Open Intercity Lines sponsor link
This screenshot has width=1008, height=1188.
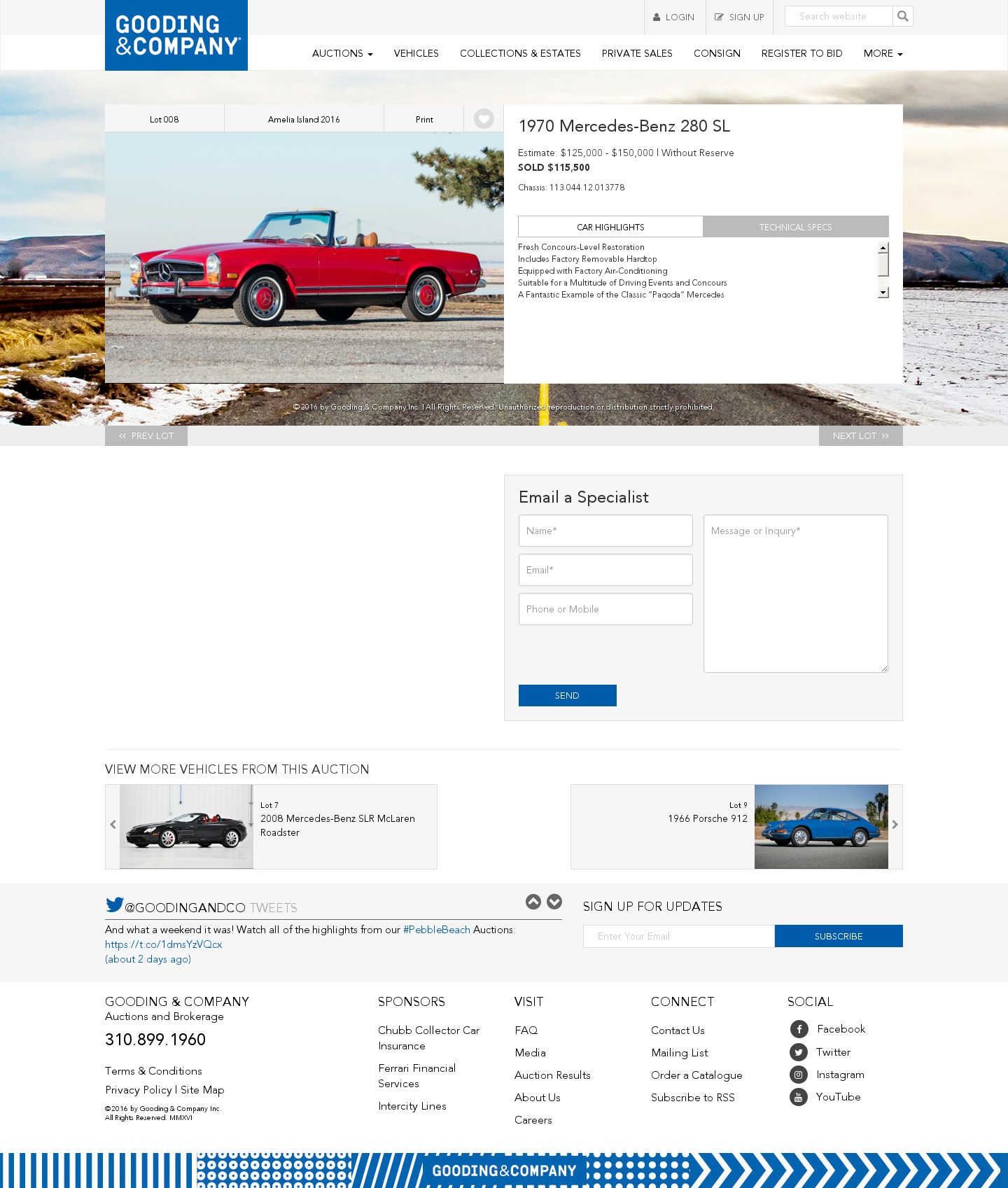click(x=412, y=1106)
